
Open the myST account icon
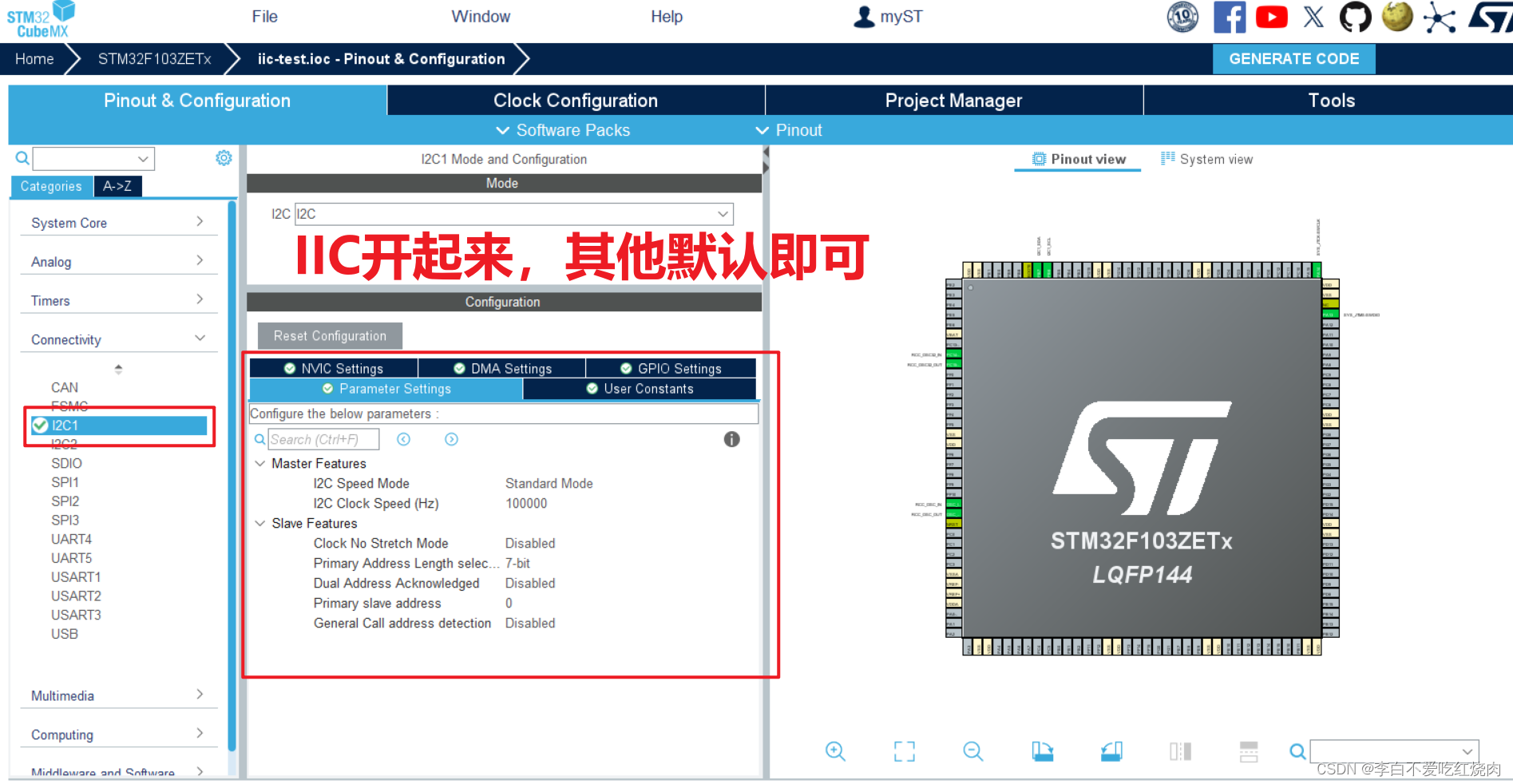pyautogui.click(x=864, y=17)
